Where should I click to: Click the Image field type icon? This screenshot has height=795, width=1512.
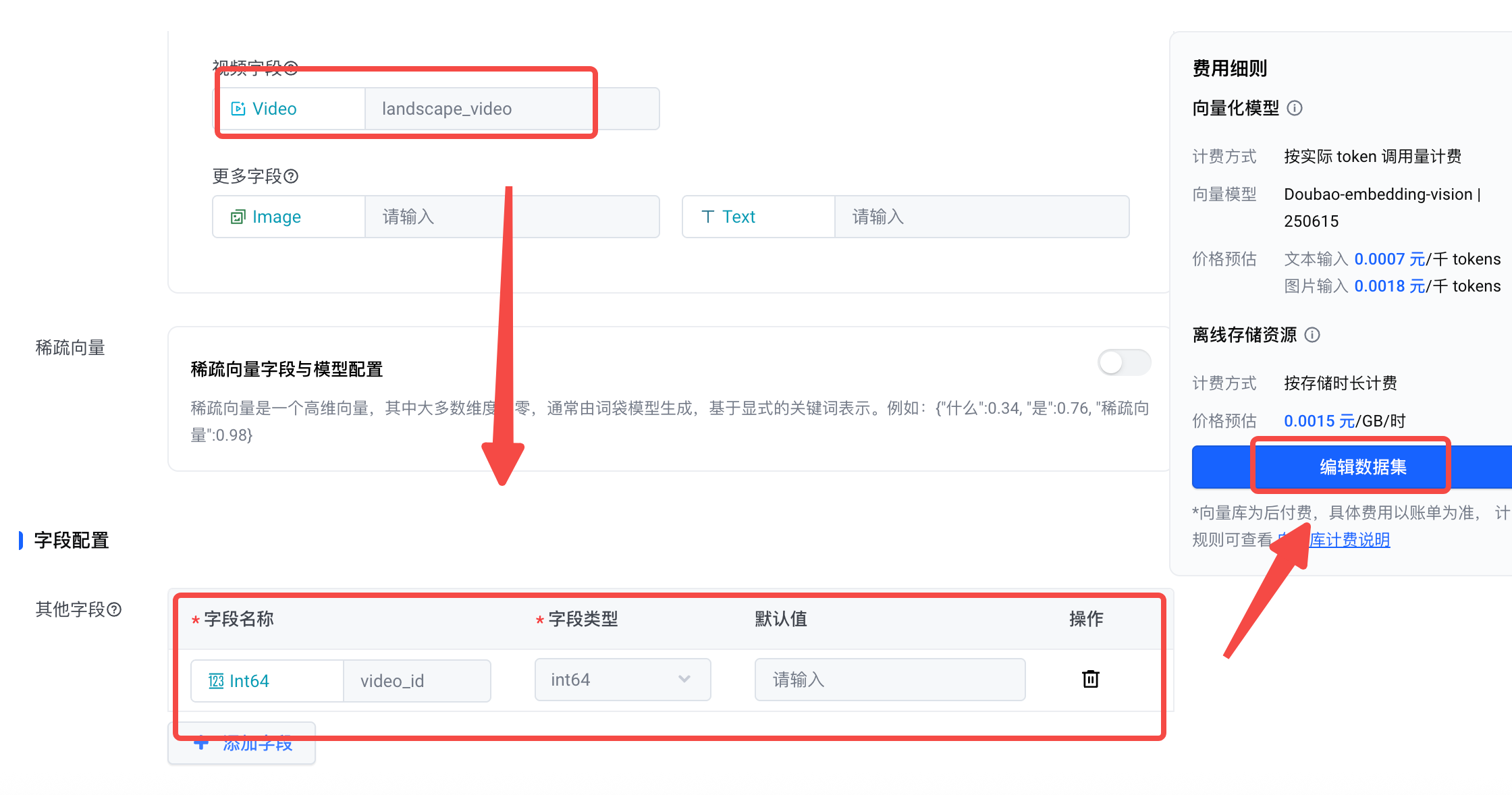coord(238,217)
